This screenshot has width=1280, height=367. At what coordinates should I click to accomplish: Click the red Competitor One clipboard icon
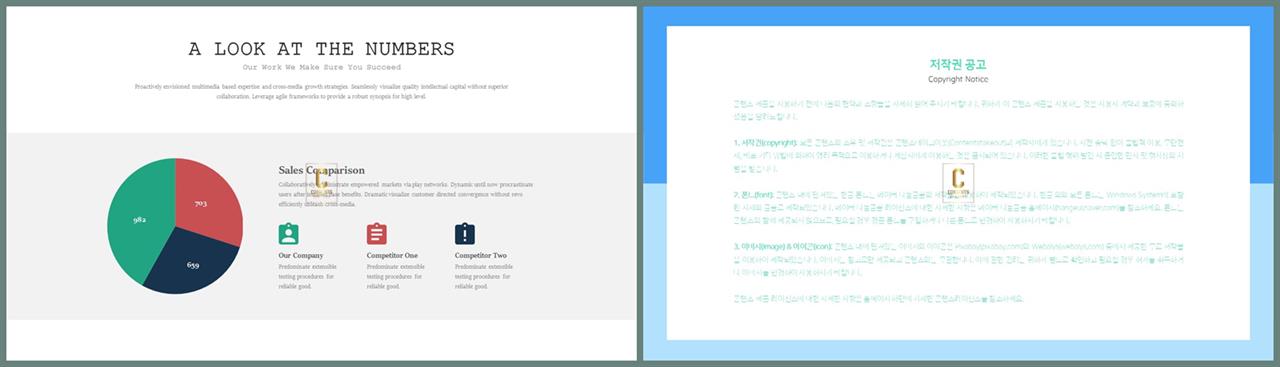377,234
